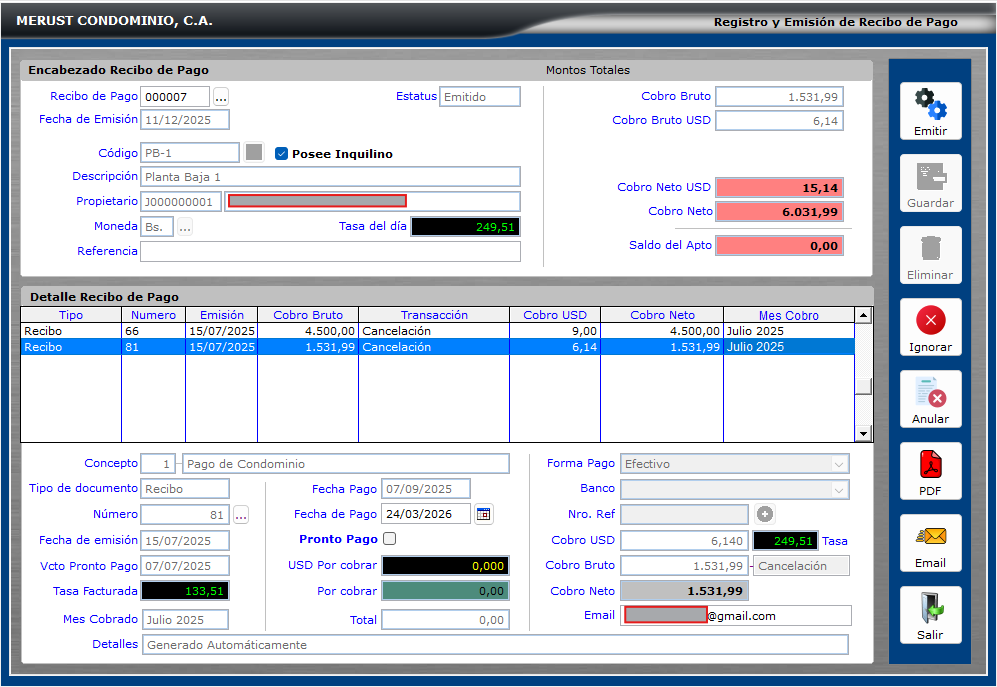Open calendar picker beside Fecha de Pago
The height and width of the screenshot is (687, 997).
[x=484, y=514]
